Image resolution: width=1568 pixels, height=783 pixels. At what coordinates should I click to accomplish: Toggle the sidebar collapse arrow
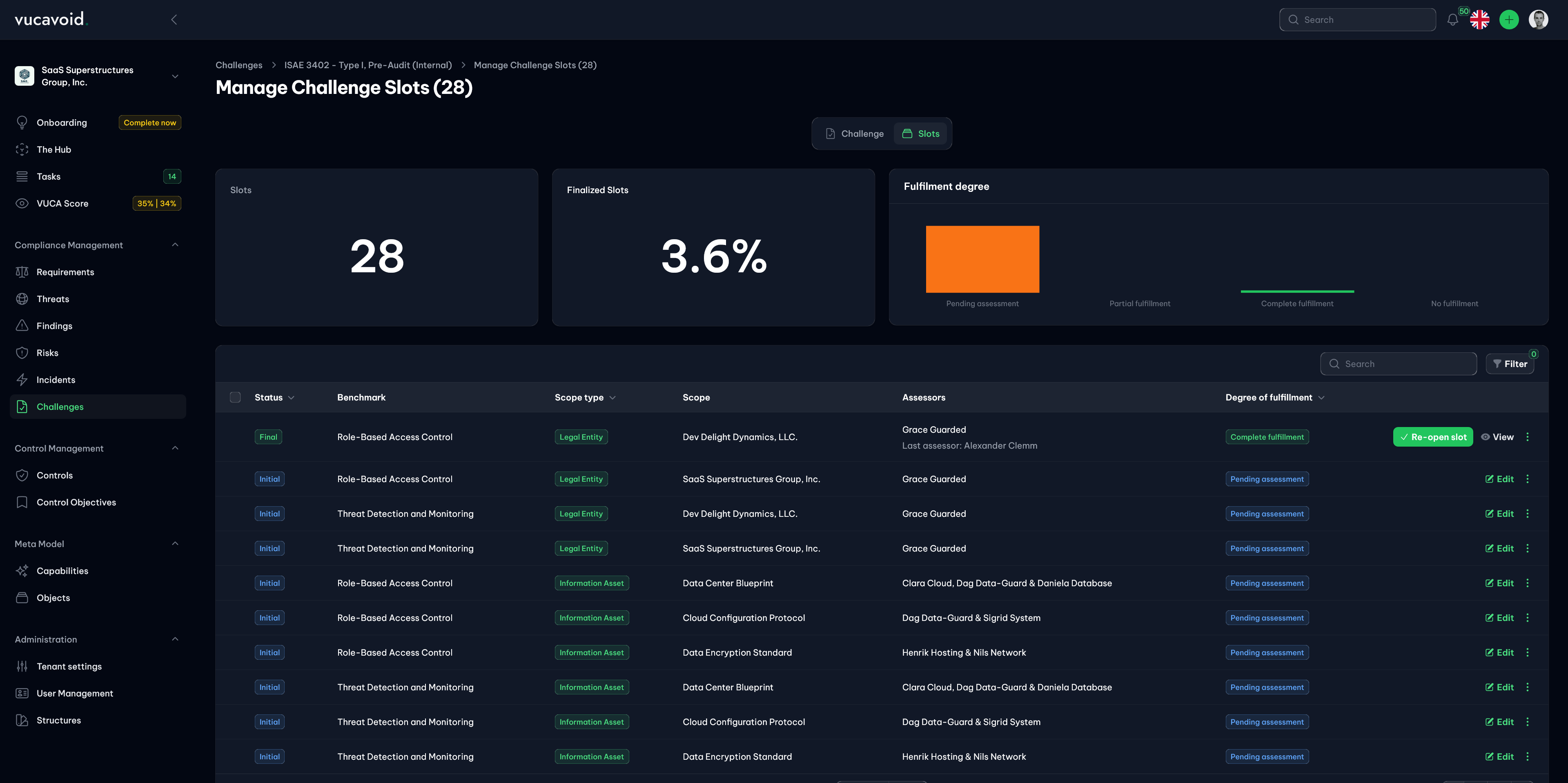174,20
